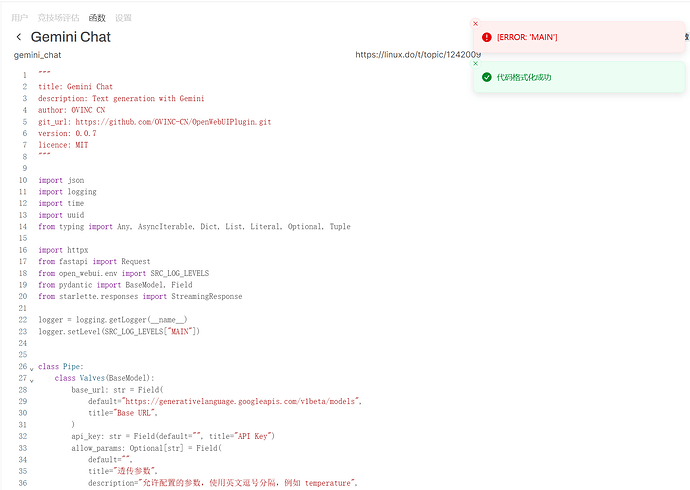
Task: Click the allow_params Optional[str] line
Action: 147,448
